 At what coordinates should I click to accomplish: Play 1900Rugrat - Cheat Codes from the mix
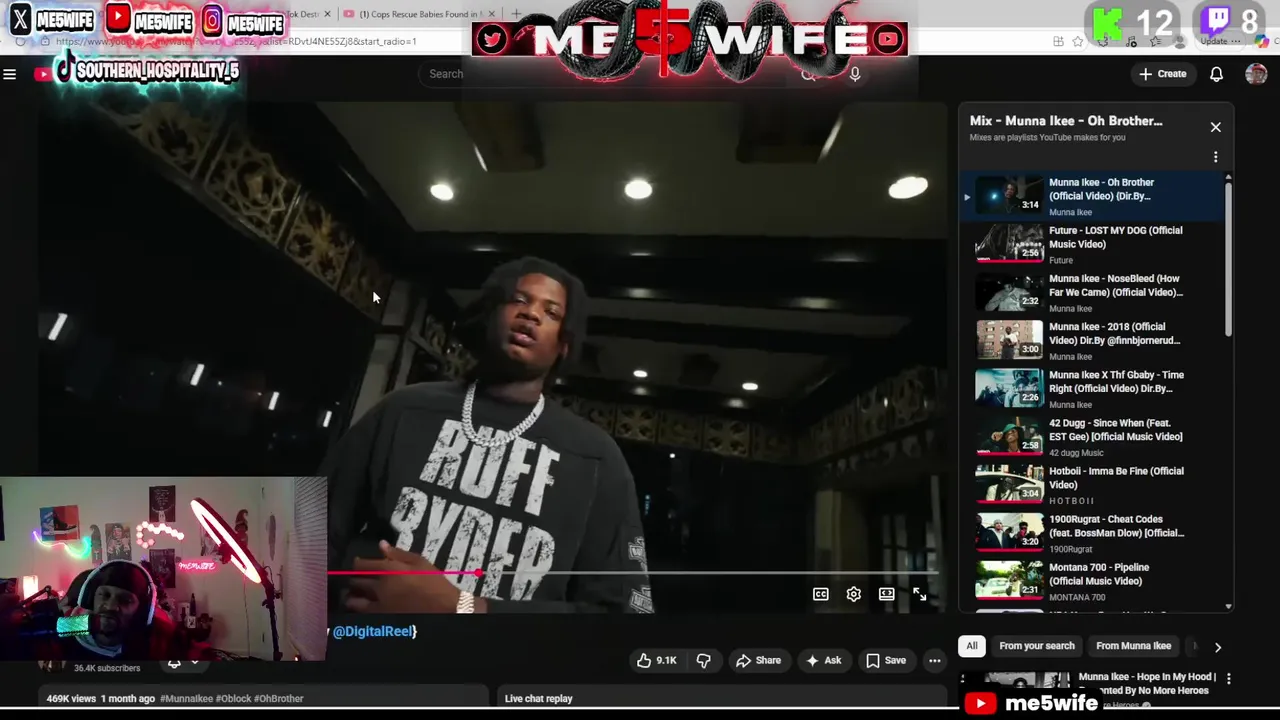point(1093,532)
